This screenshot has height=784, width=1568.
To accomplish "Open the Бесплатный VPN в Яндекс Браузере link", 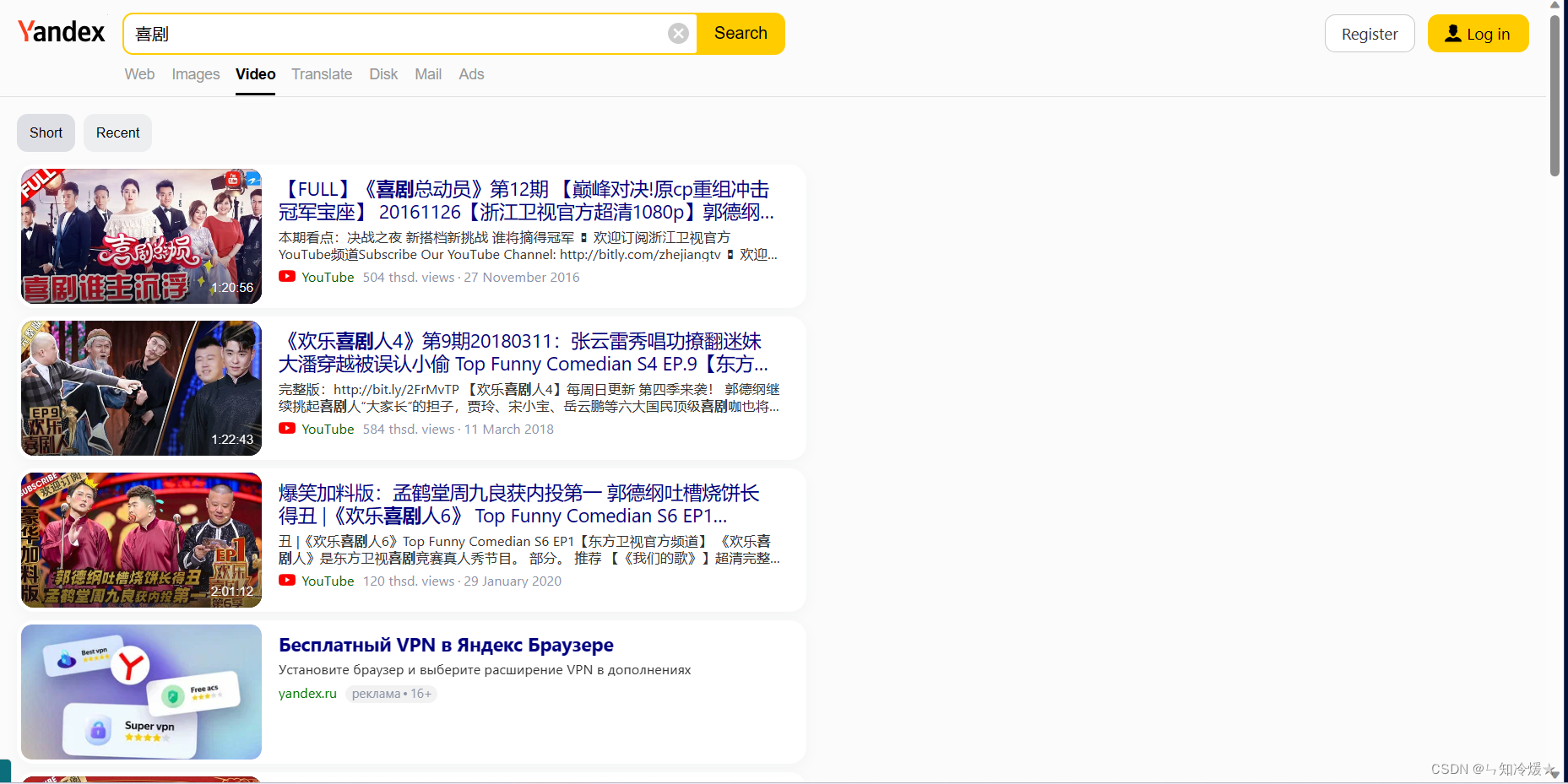I will tap(446, 645).
